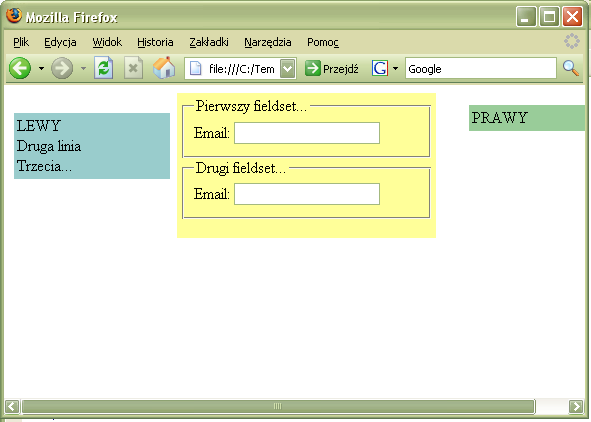Click the Przejdź go button
The width and height of the screenshot is (591, 422).
[x=332, y=69]
